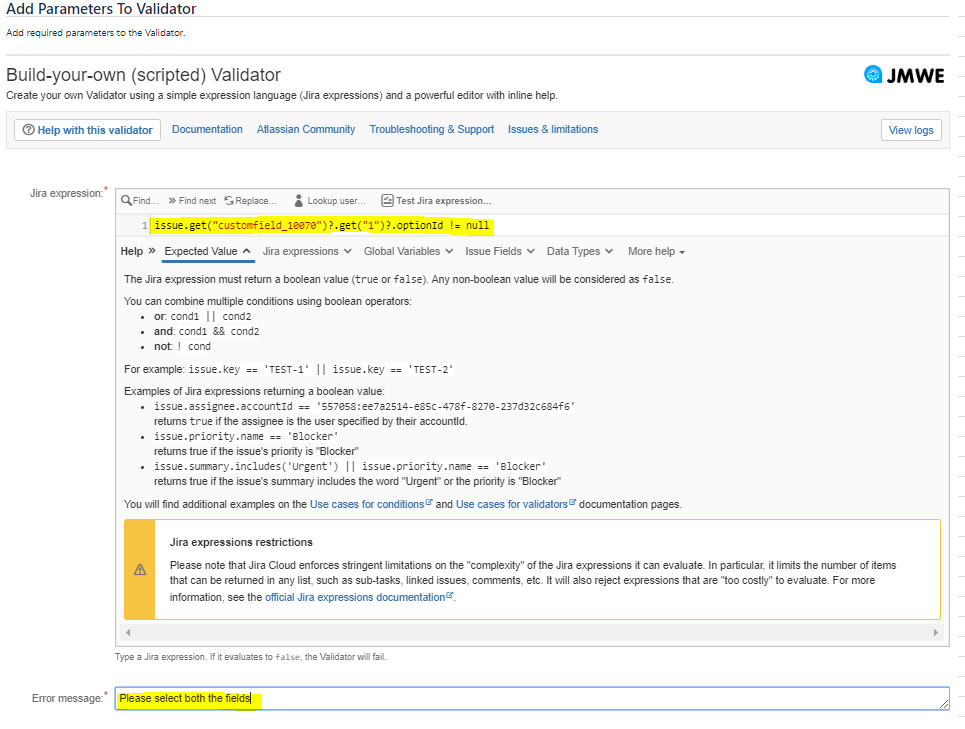Image resolution: width=965 pixels, height=729 pixels.
Task: Open the Find search tool
Action: point(140,201)
